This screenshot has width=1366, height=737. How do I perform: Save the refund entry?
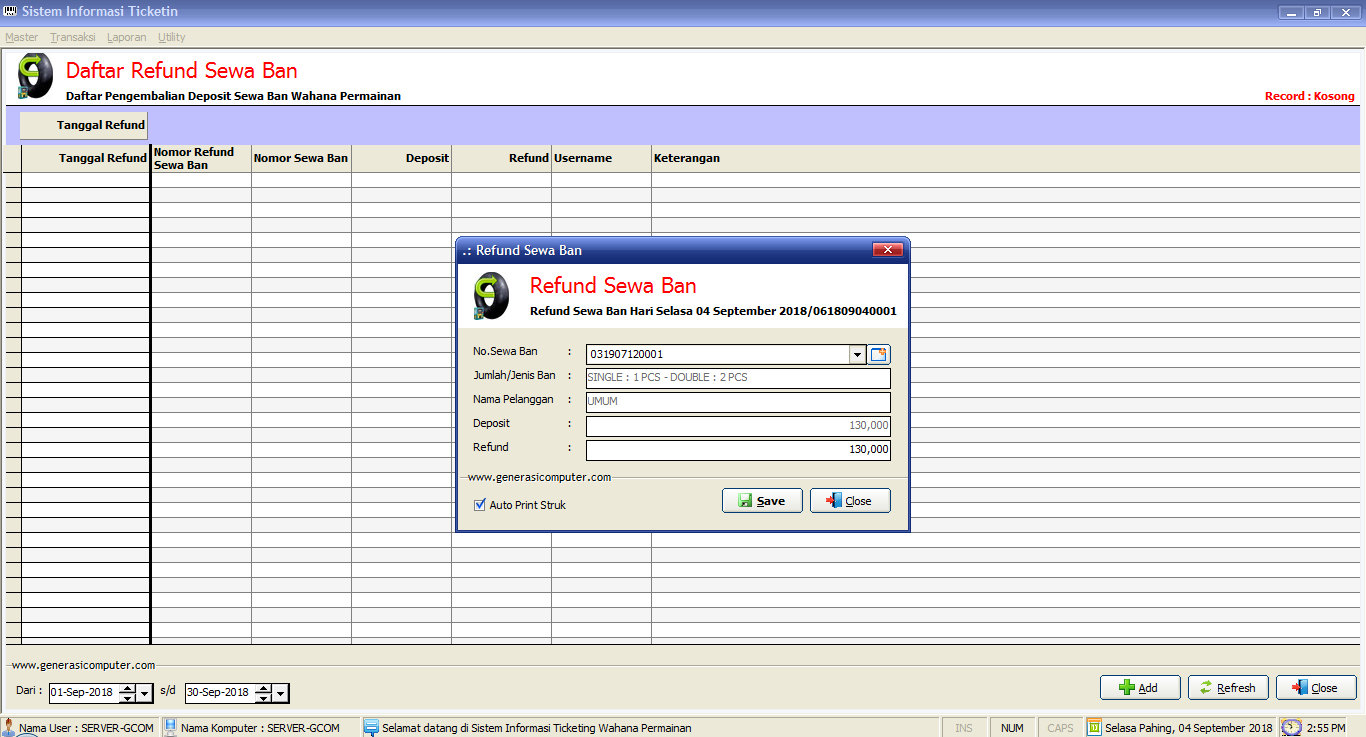point(762,501)
